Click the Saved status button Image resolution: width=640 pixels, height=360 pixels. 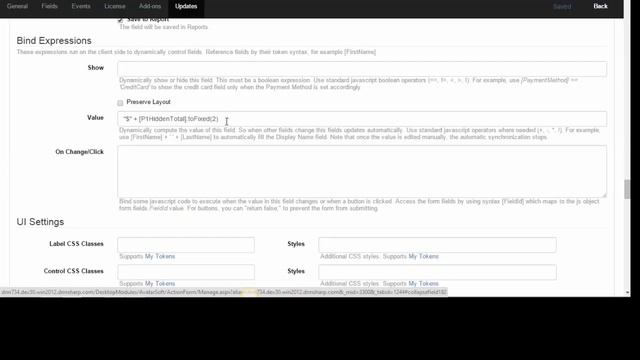point(562,7)
